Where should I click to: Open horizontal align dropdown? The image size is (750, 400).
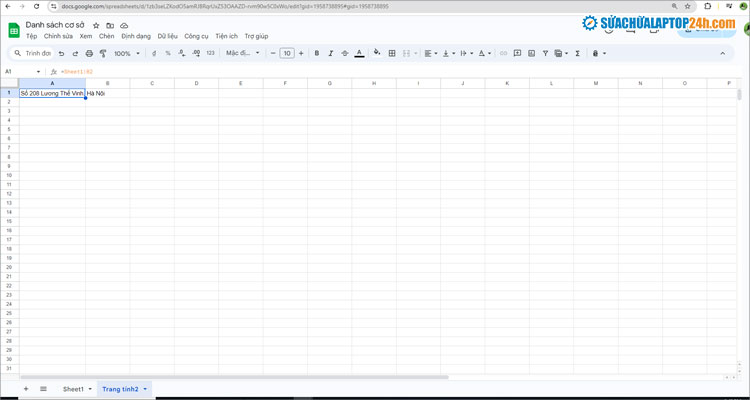[431, 54]
